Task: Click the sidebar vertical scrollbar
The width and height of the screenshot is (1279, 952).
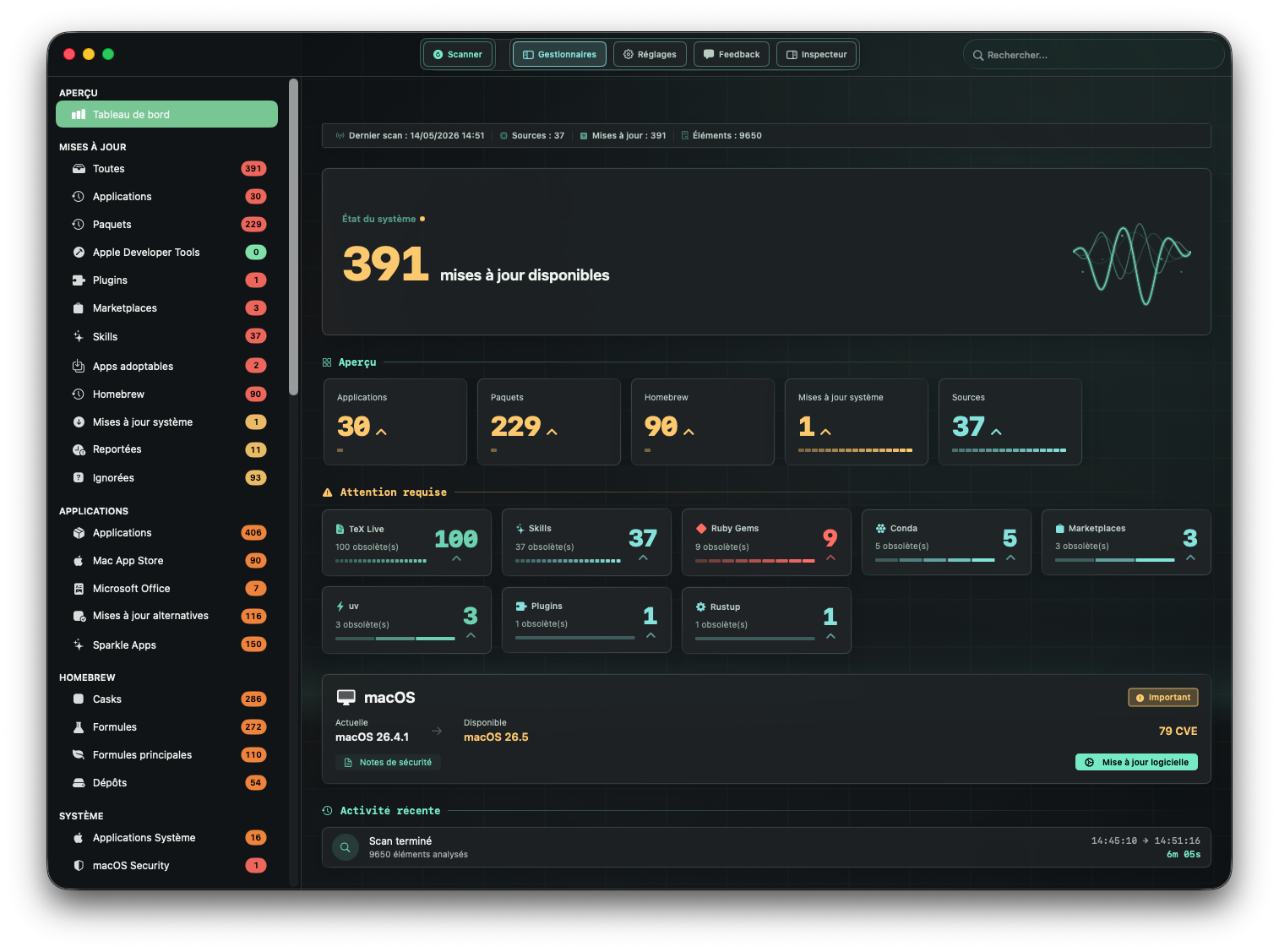Action: coord(293,237)
